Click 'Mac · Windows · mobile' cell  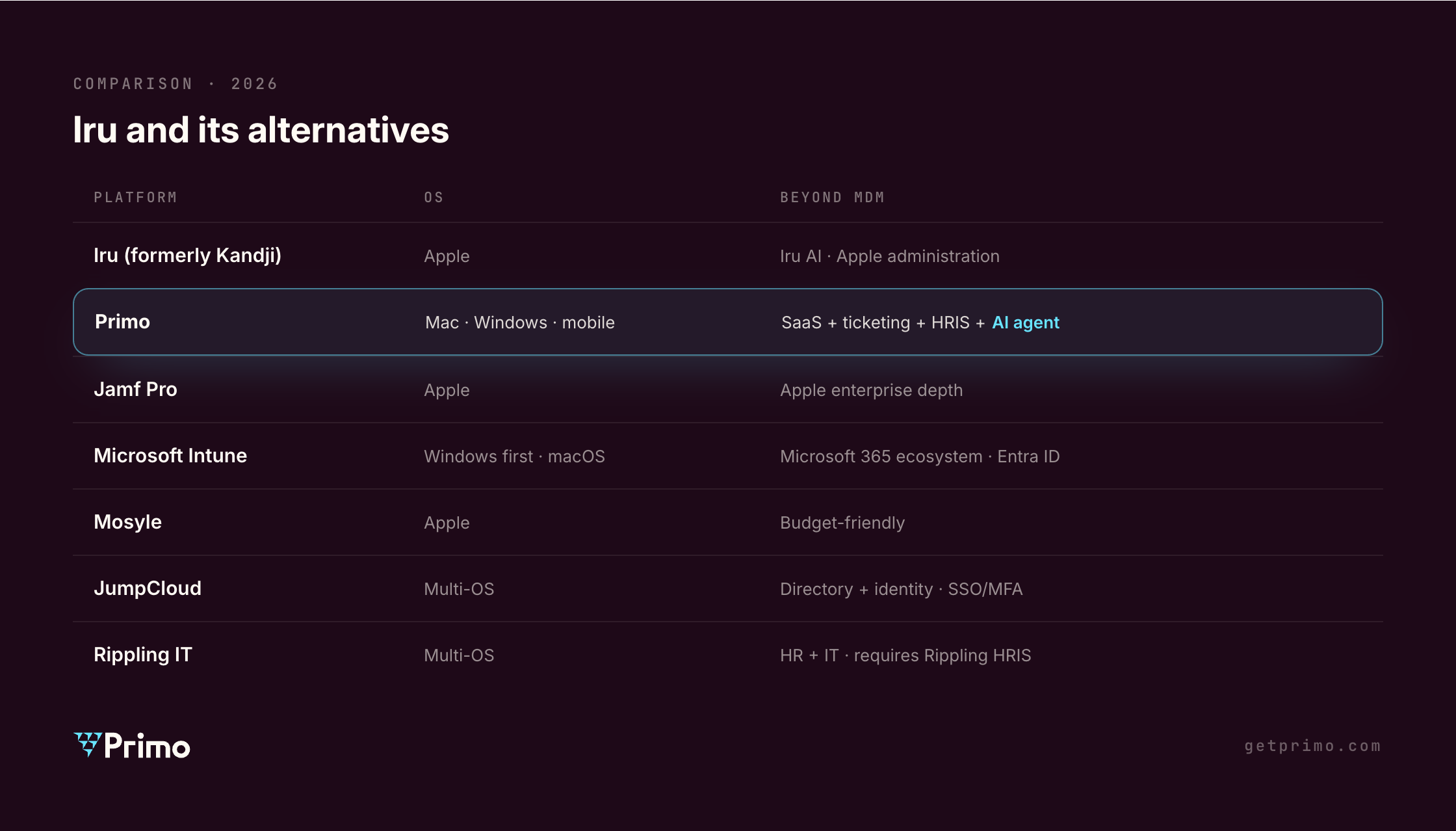(x=520, y=323)
